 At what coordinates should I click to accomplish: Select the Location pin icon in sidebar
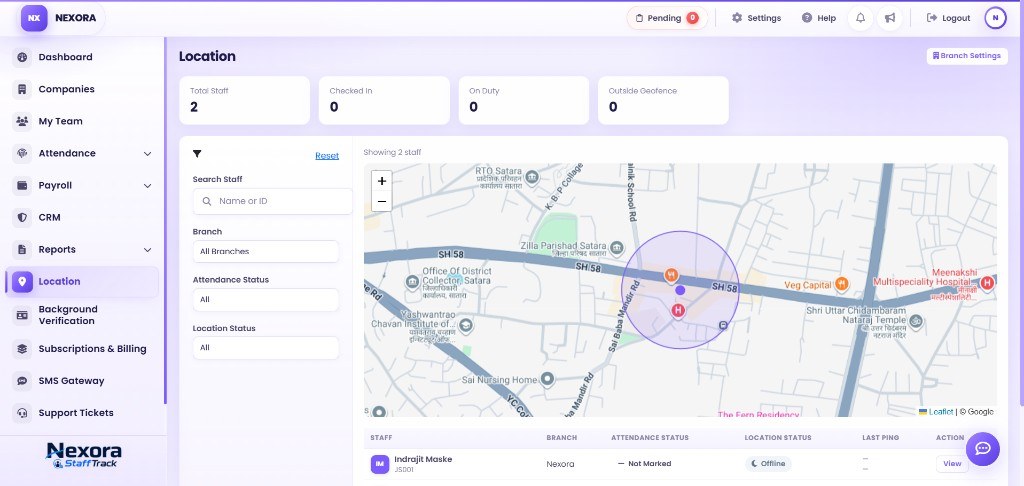coord(22,281)
